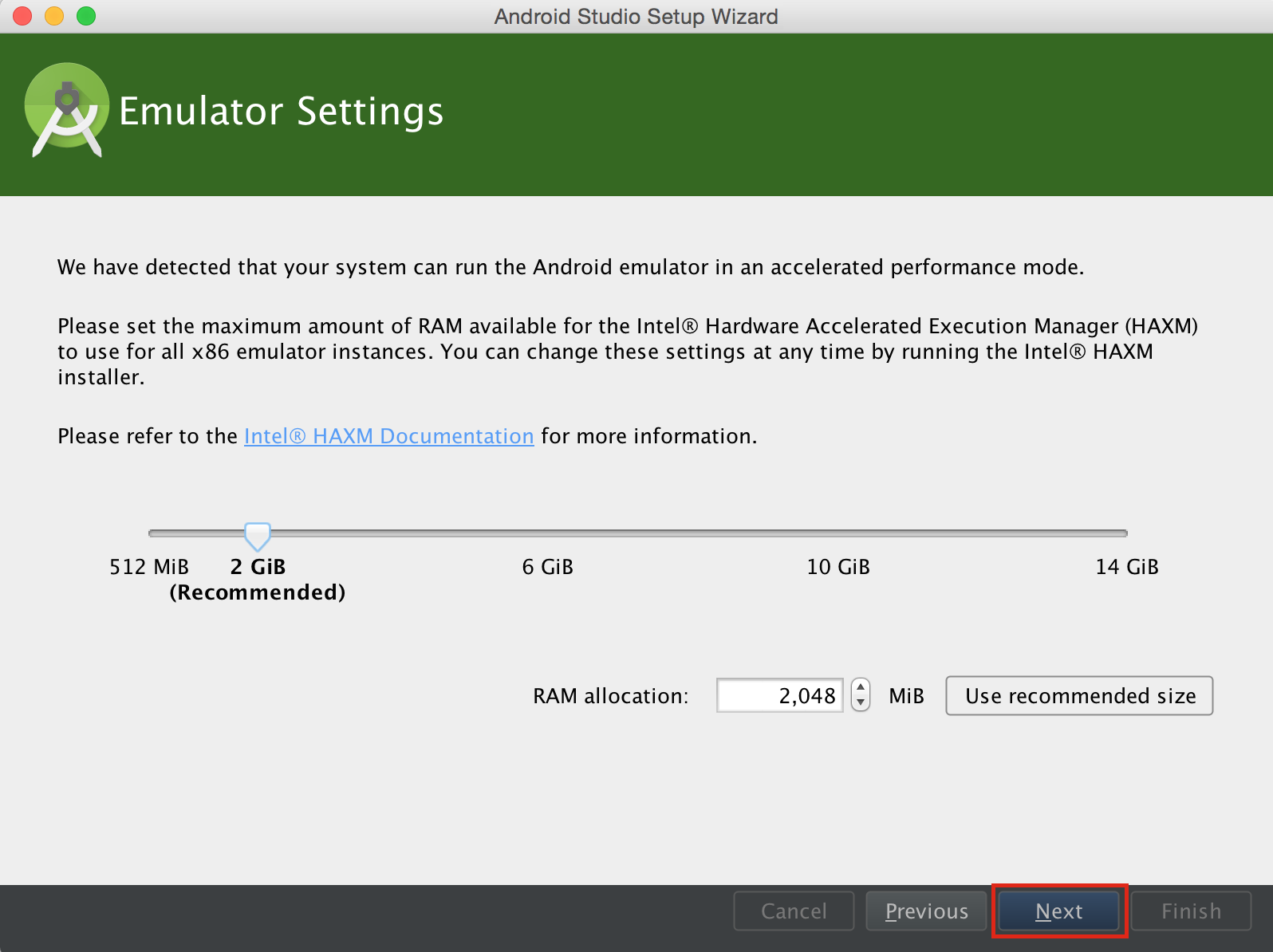The image size is (1273, 952).
Task: Click the 512 MiB slider label
Action: [x=149, y=567]
